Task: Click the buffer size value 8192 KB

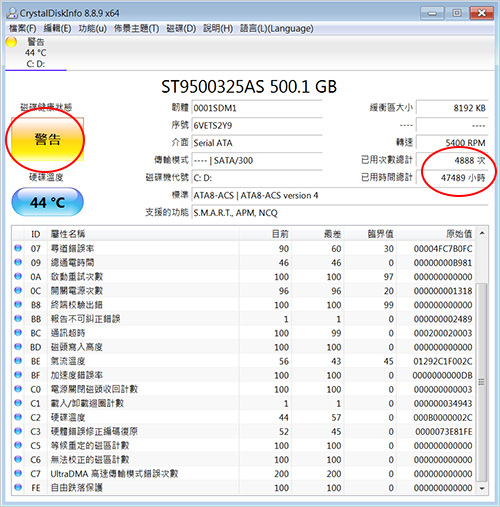Action: [x=452, y=108]
